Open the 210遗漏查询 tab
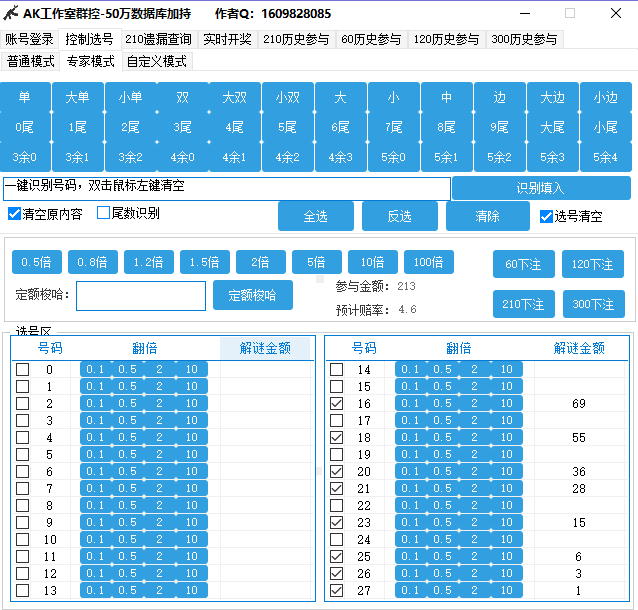638x610 pixels. pos(158,39)
